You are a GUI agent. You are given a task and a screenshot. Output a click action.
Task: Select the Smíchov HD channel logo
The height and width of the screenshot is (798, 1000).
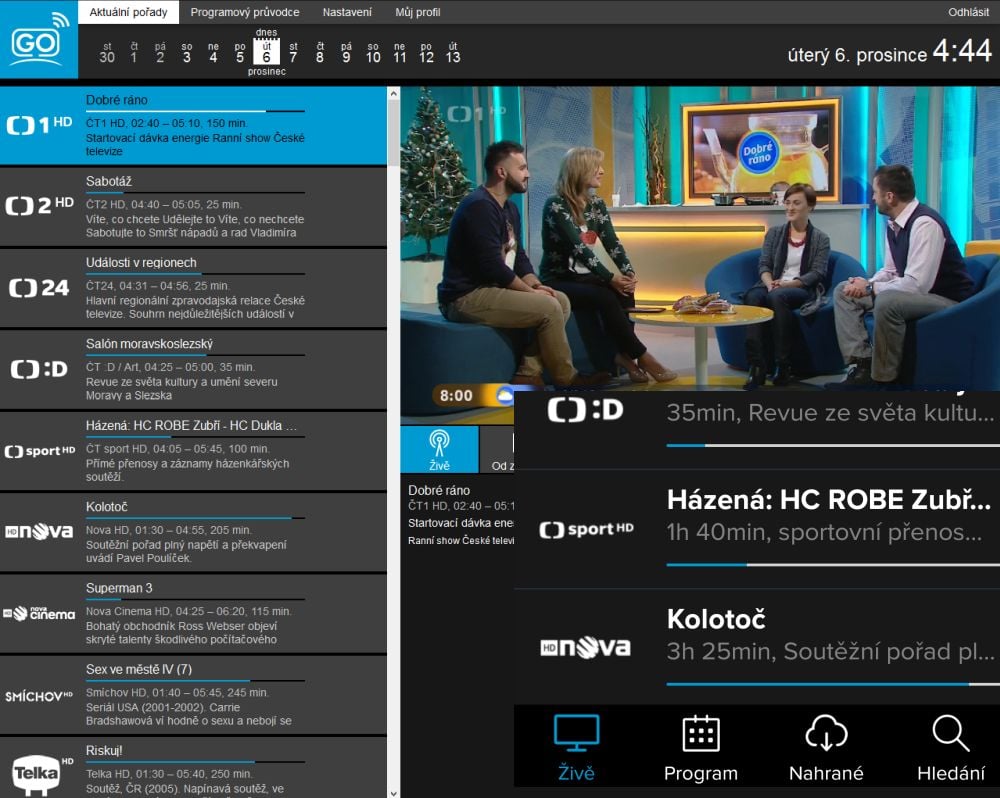38,695
